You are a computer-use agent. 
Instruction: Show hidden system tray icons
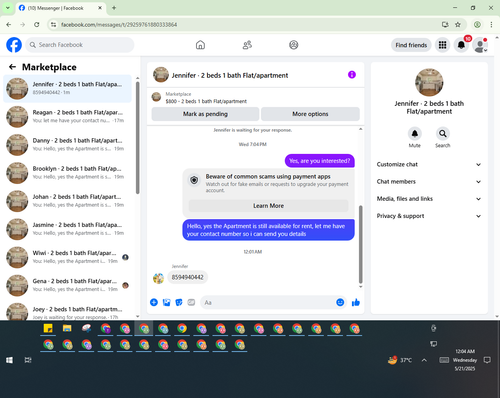tap(424, 360)
